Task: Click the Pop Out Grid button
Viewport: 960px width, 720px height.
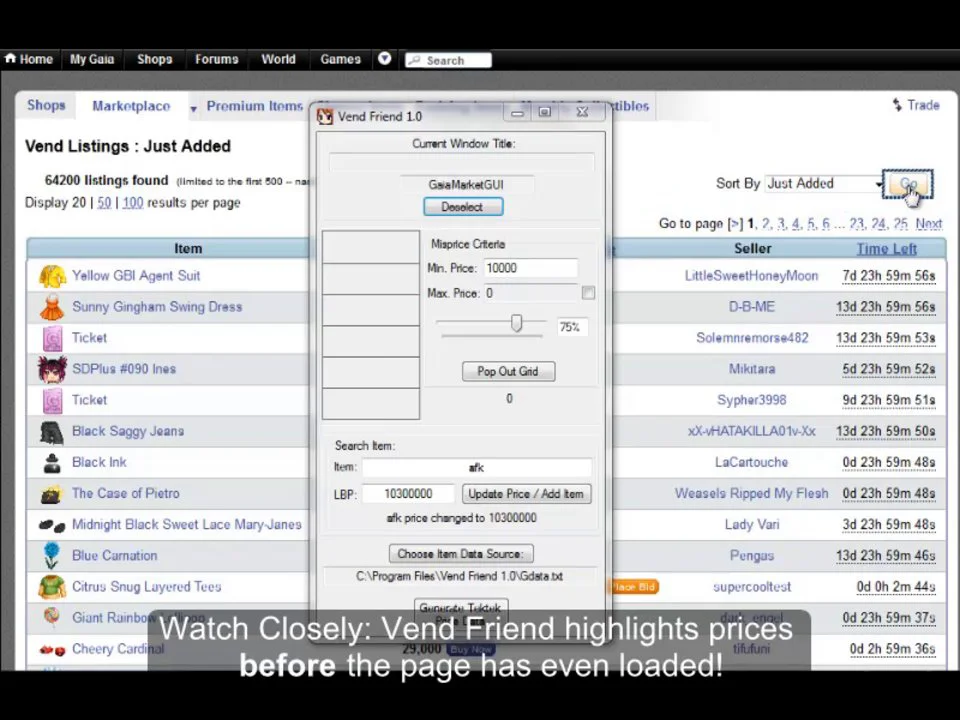Action: pos(508,372)
